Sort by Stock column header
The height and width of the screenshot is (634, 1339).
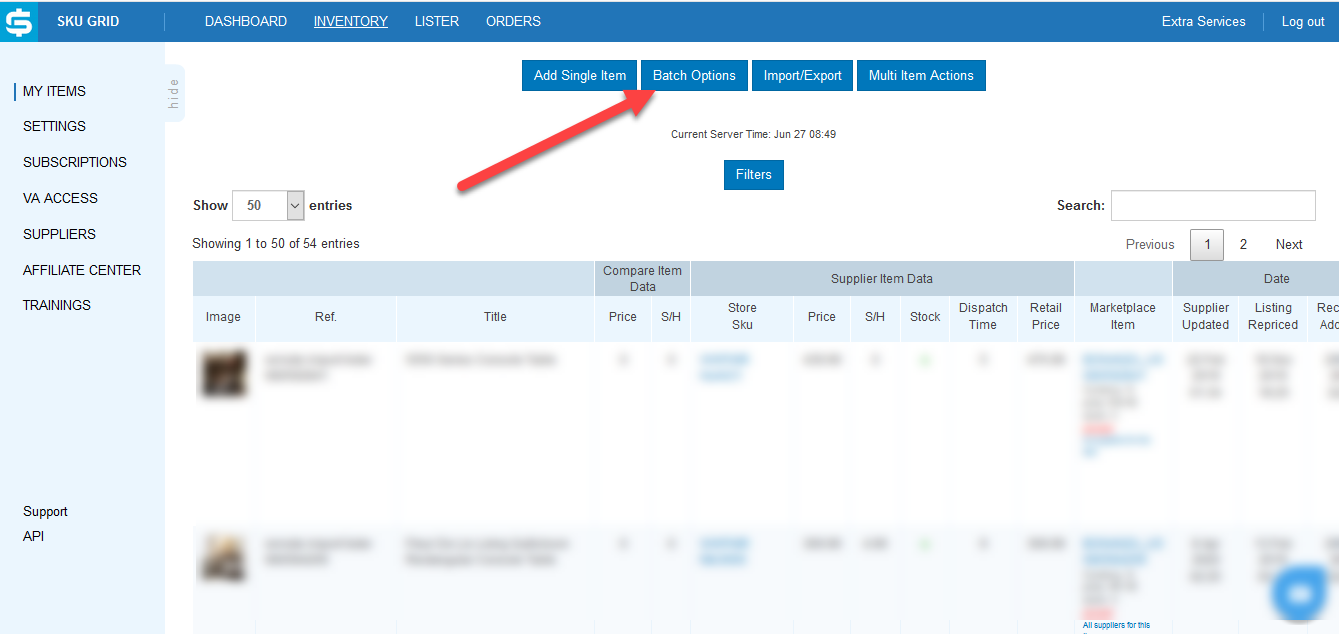(x=925, y=317)
